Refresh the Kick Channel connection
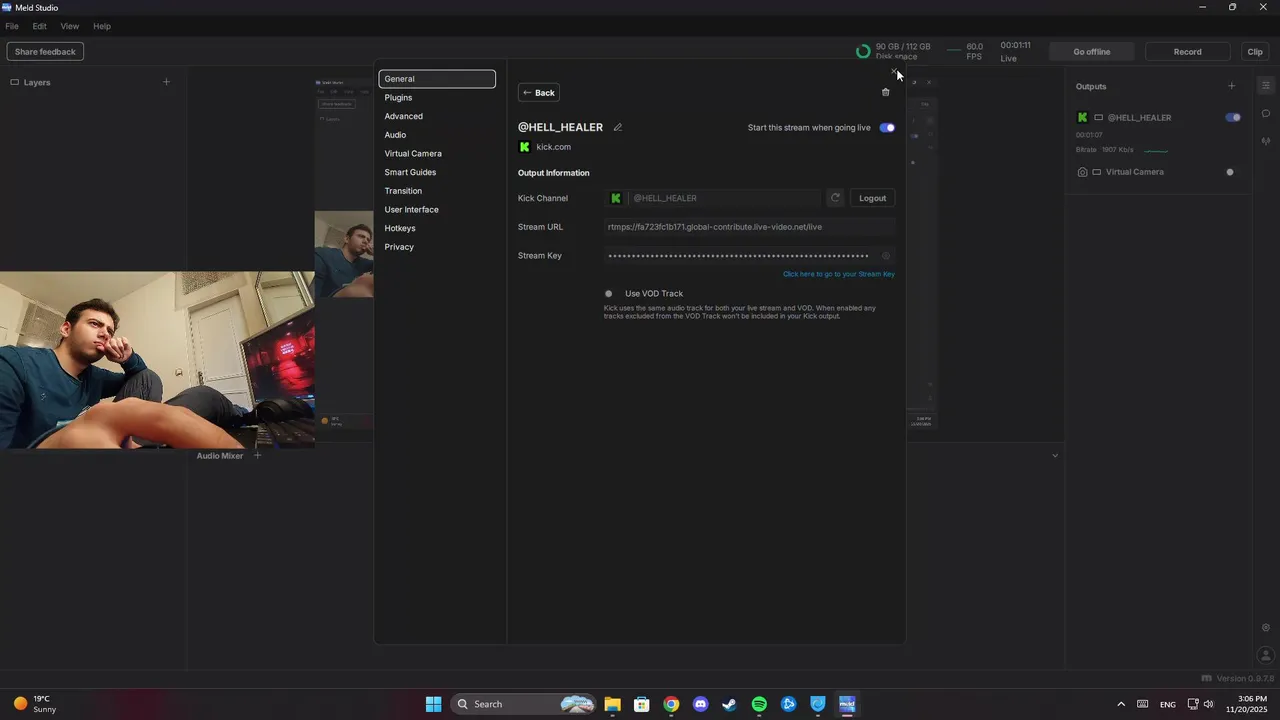1280x720 pixels. pyautogui.click(x=835, y=198)
